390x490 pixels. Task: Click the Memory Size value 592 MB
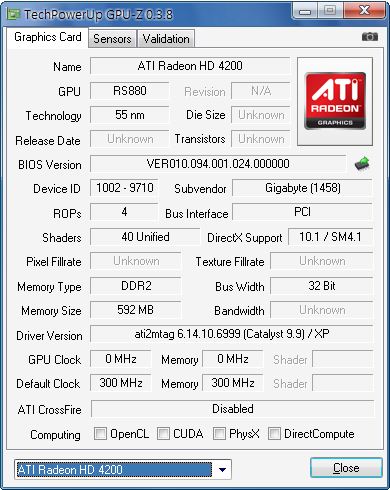coord(136,310)
